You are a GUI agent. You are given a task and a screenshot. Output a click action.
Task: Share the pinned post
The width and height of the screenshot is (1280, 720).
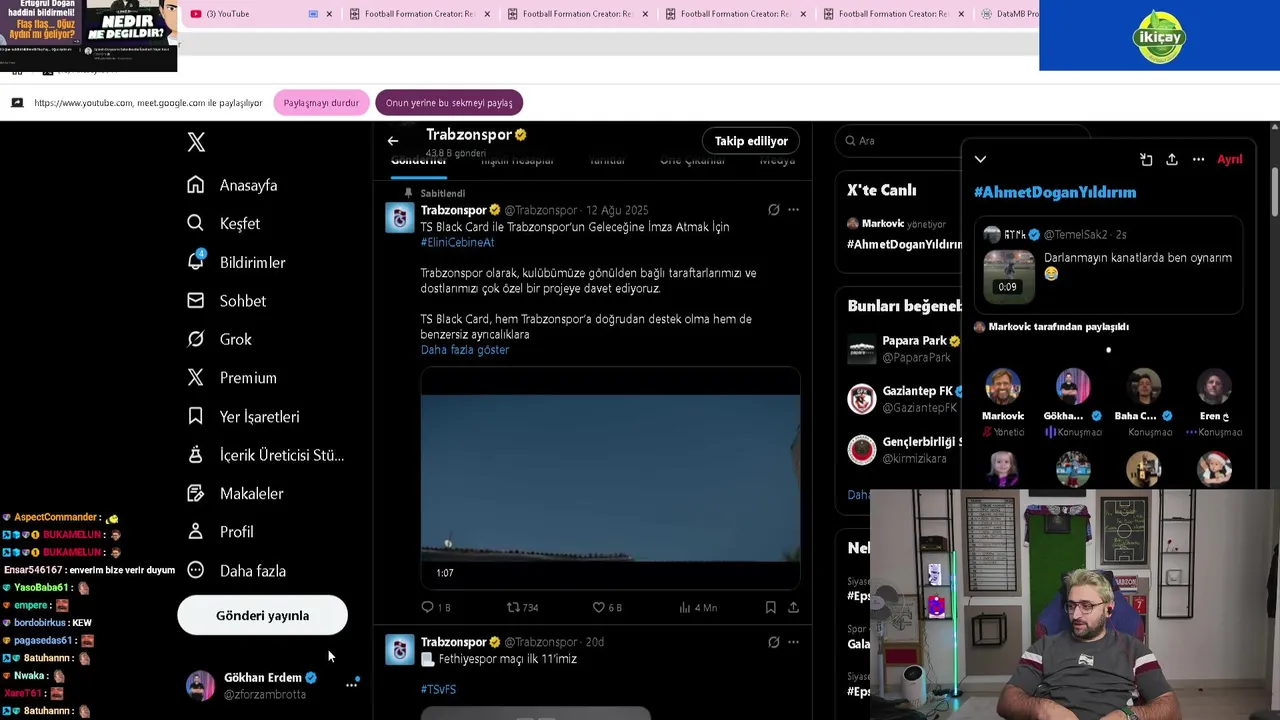(x=793, y=607)
